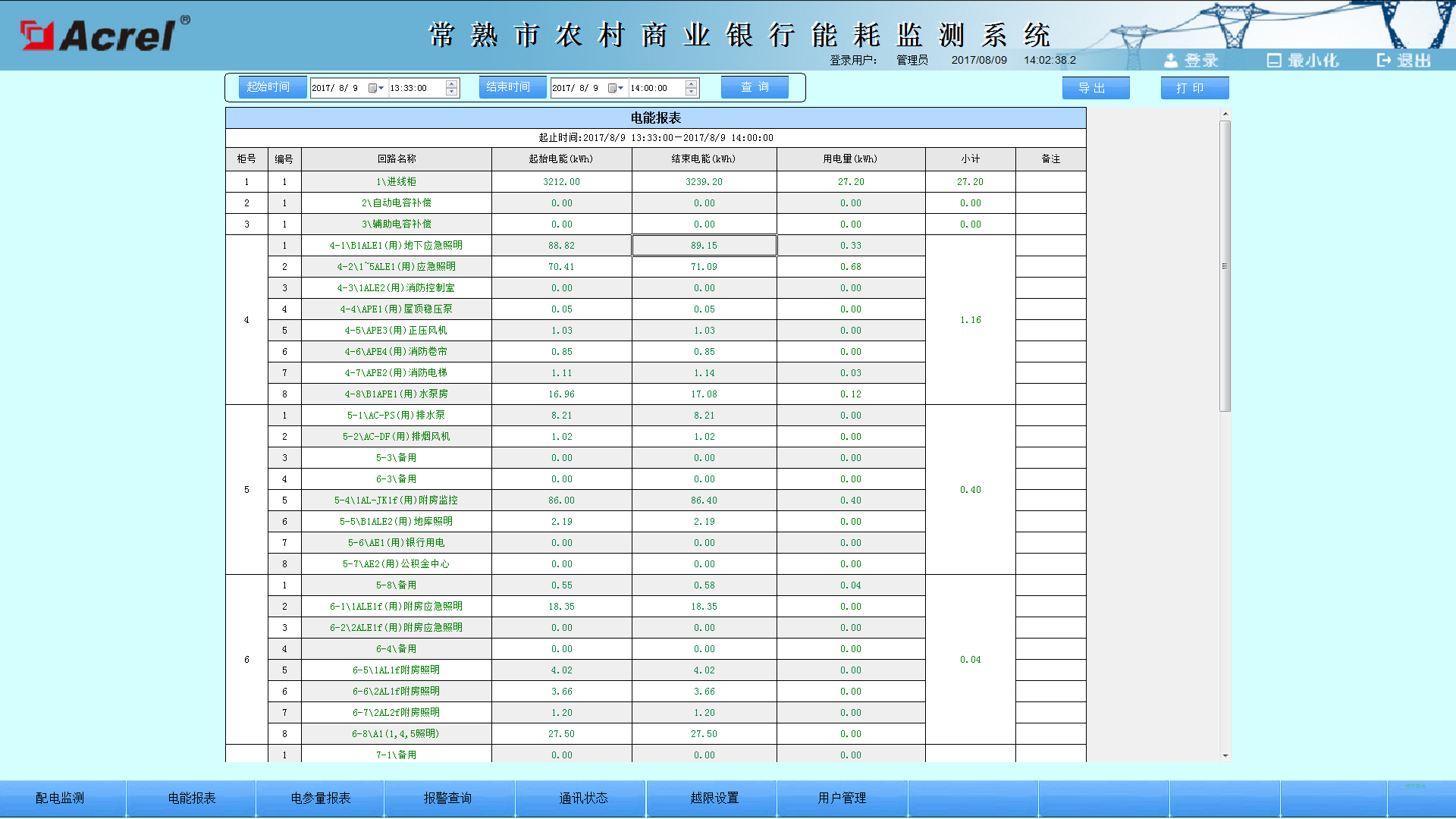The image size is (1456, 819).
Task: Increase start time with up spinner
Action: (x=452, y=83)
